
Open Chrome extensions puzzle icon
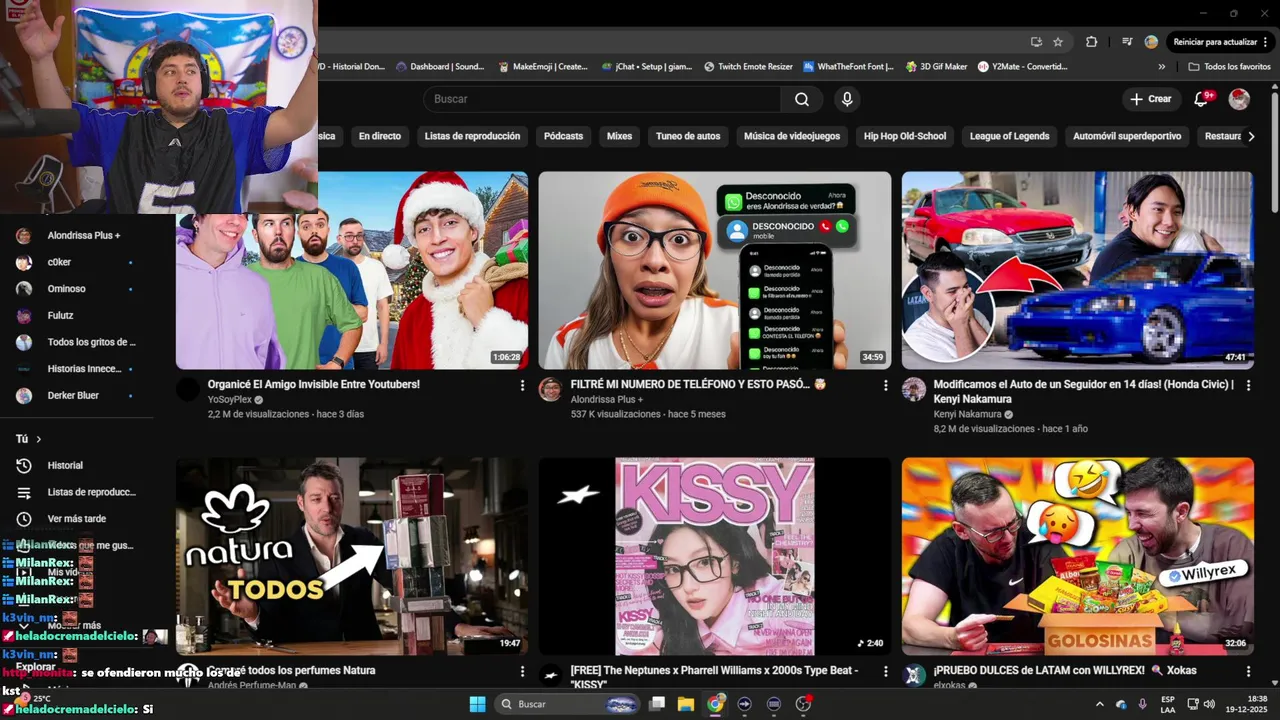coord(1091,42)
